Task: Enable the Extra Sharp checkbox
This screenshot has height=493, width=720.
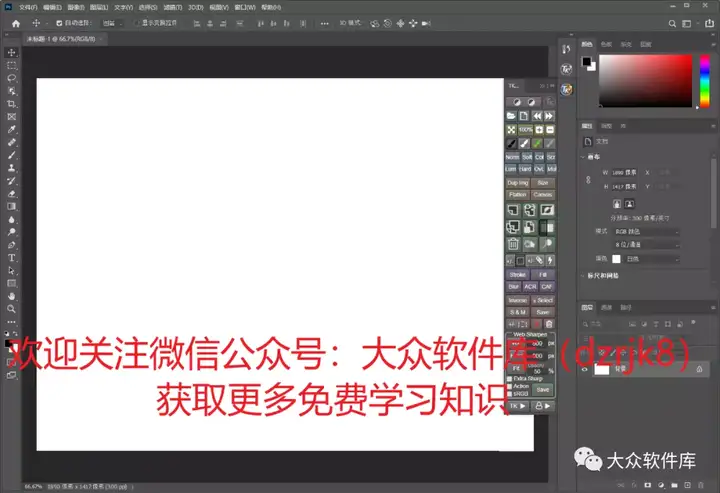Action: click(509, 379)
